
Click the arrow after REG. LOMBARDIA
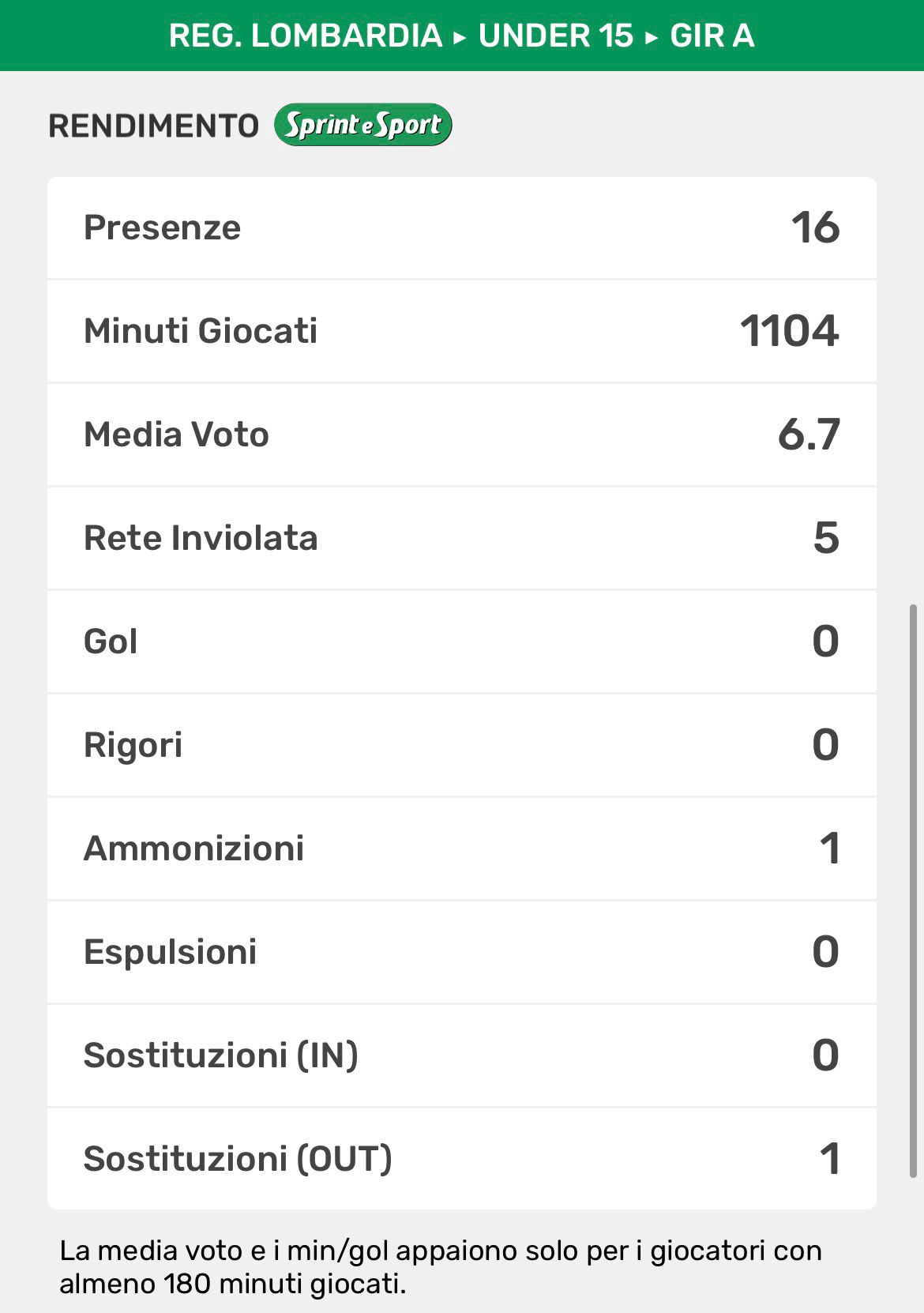coord(460,37)
